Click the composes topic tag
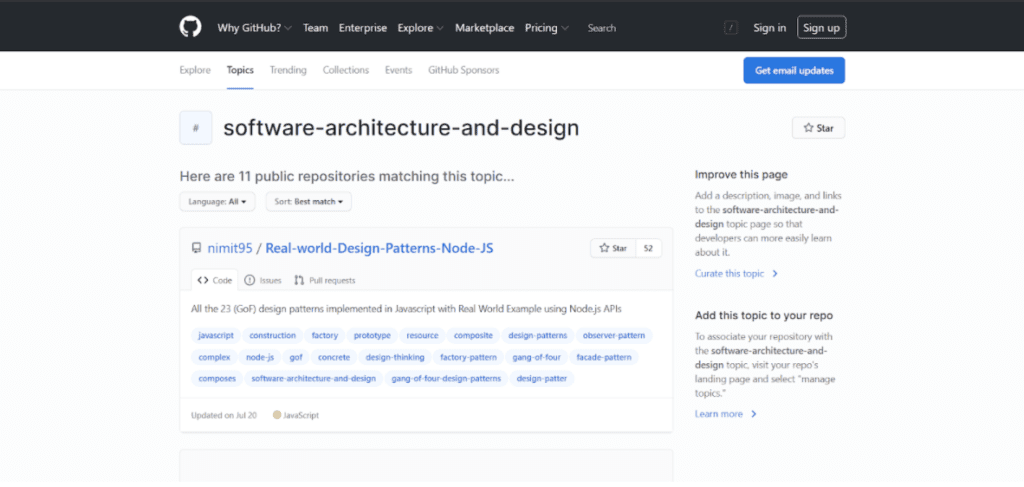 point(217,379)
